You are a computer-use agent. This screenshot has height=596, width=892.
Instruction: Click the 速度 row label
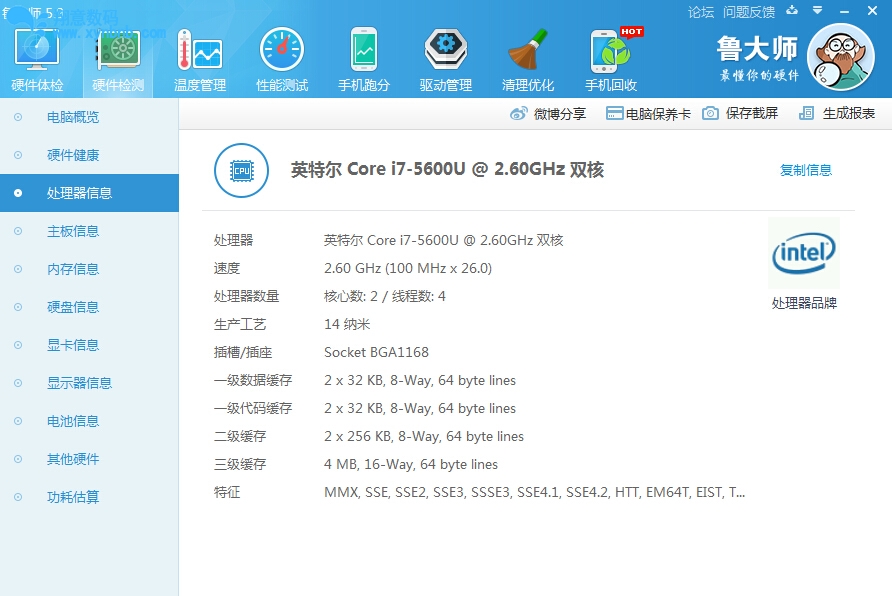(x=227, y=268)
